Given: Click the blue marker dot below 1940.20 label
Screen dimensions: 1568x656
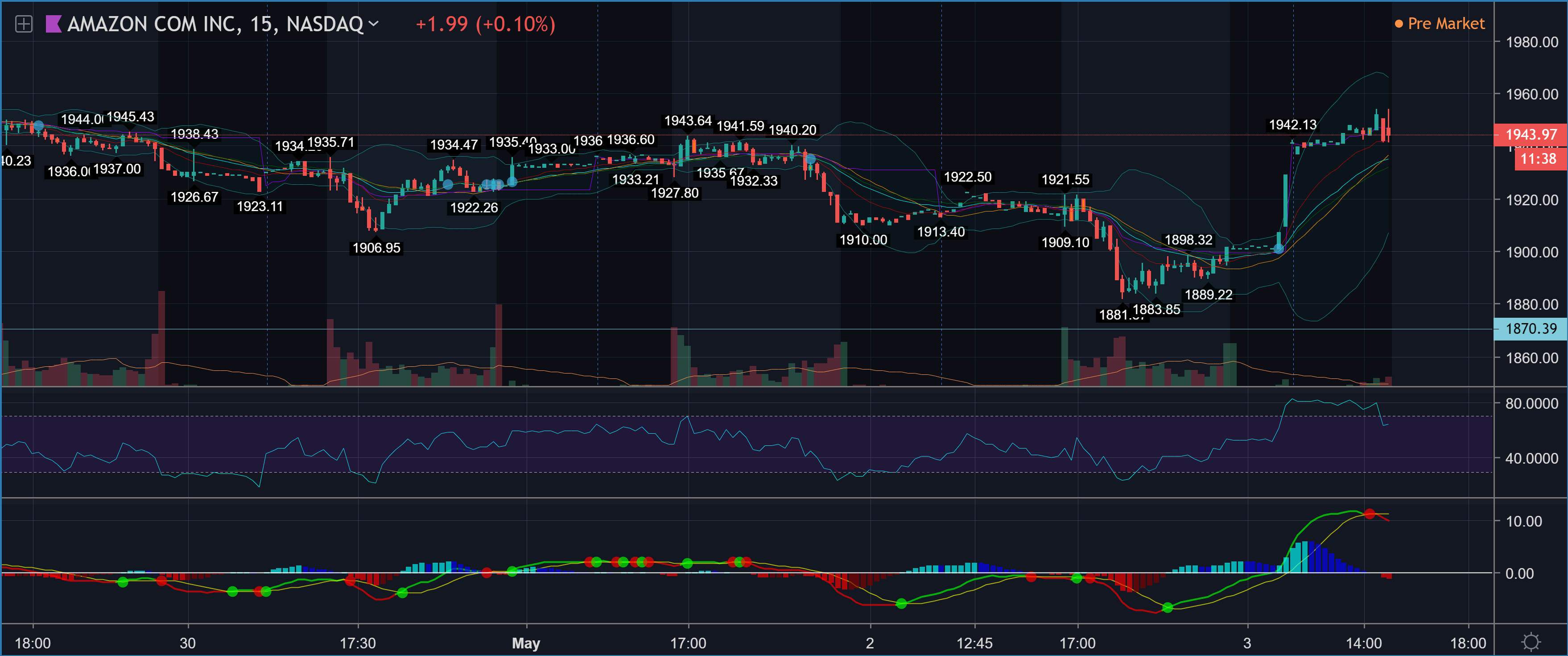Looking at the screenshot, I should [810, 160].
